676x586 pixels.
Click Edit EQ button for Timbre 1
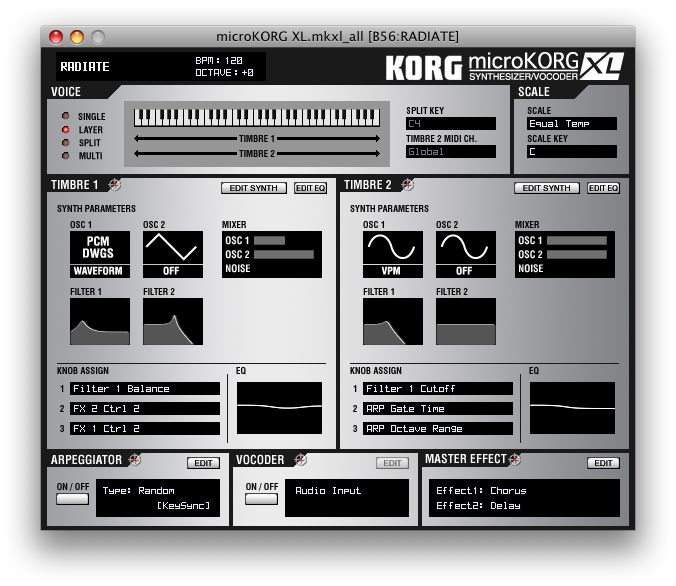310,188
